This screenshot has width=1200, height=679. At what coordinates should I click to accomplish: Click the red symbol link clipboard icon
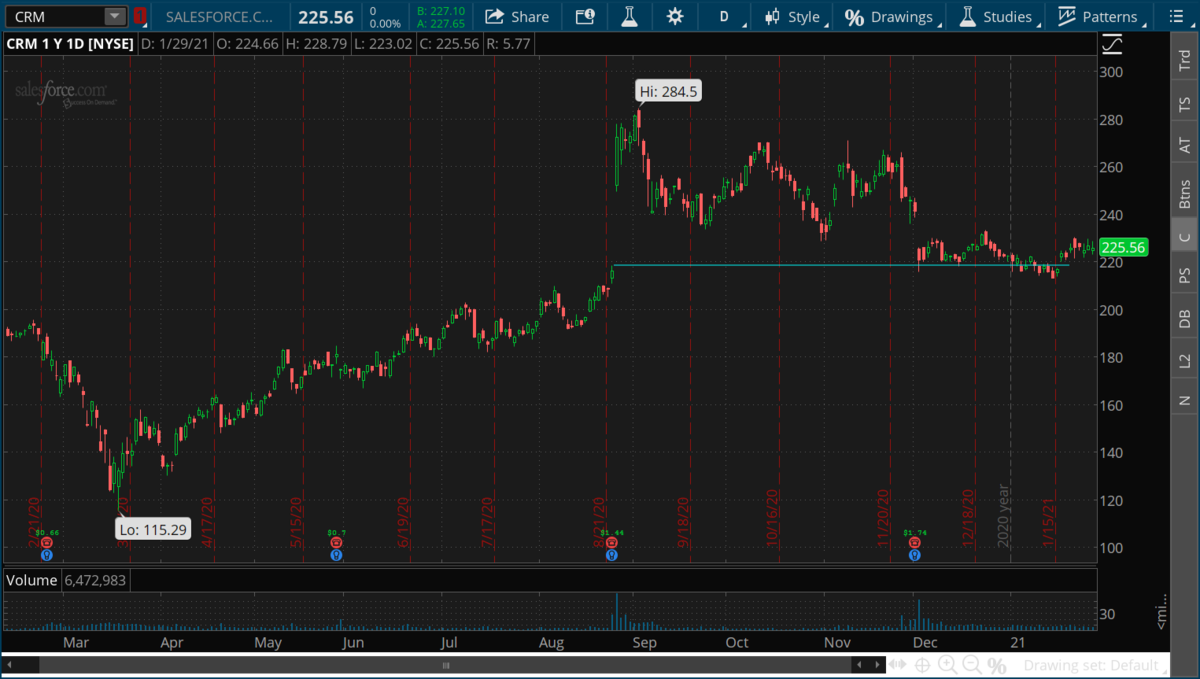point(140,16)
